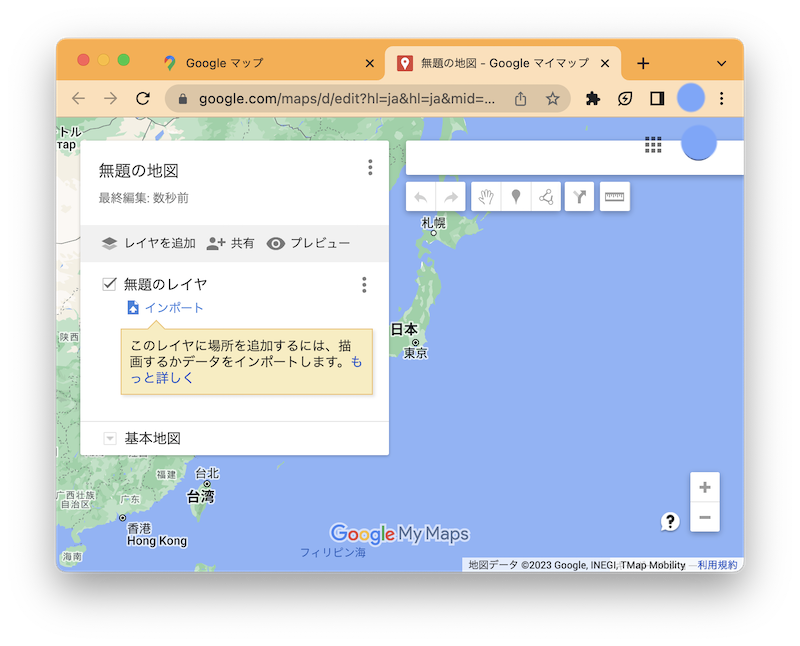The height and width of the screenshot is (646, 800).
Task: Click the undo arrow in map toolbar
Action: (x=420, y=197)
